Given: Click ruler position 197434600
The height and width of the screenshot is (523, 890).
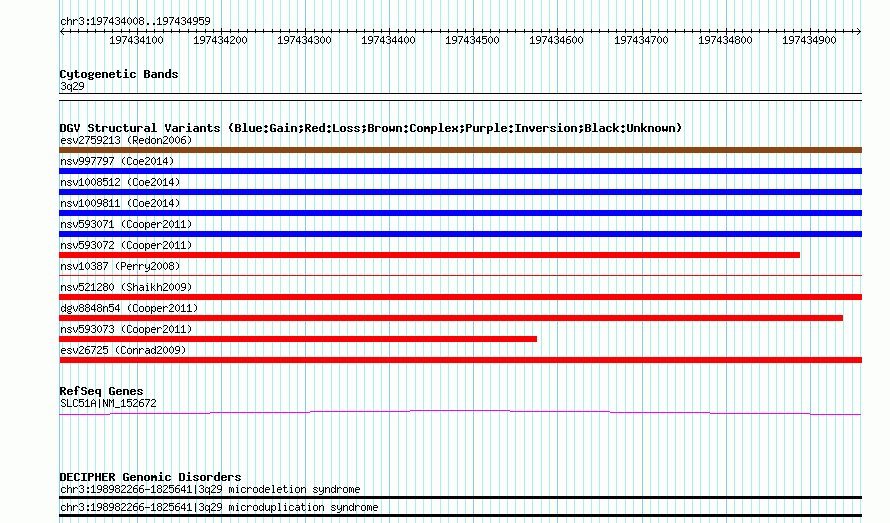Looking at the screenshot, I should (x=556, y=40).
